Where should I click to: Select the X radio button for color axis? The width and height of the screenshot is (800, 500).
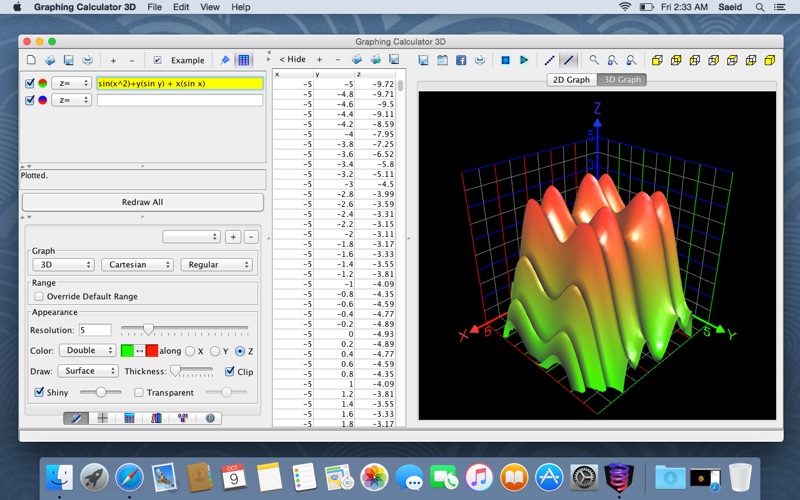pos(188,351)
